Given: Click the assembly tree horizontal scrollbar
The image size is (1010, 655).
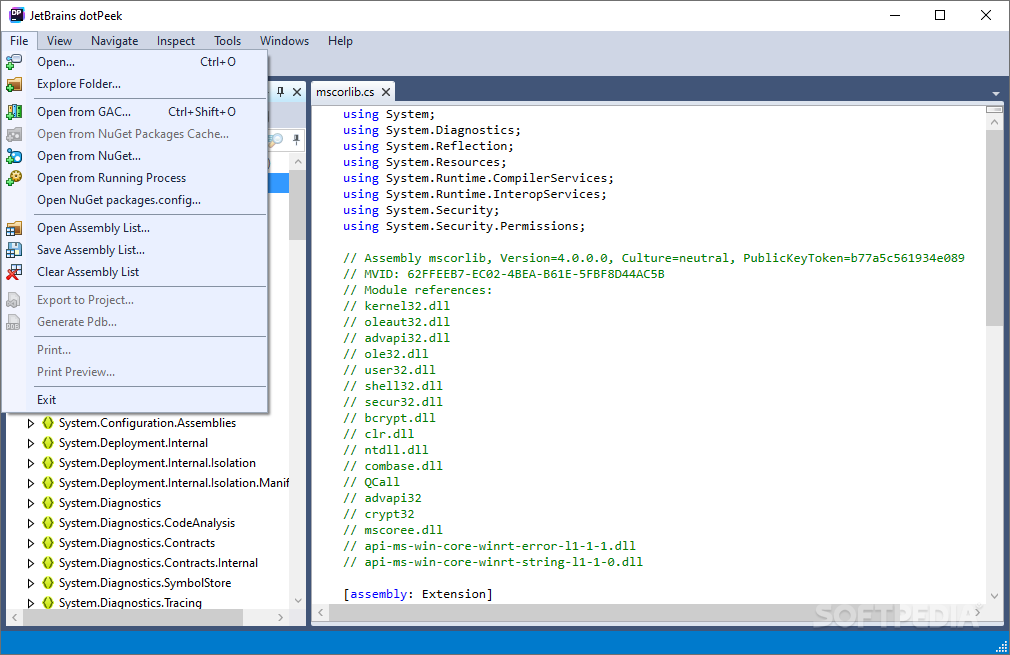Looking at the screenshot, I should (x=148, y=617).
